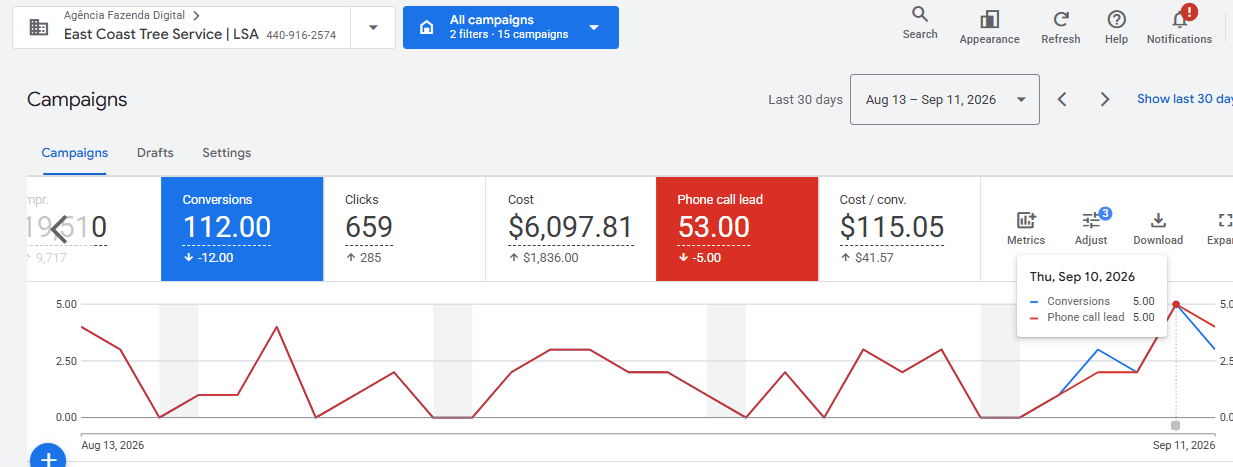1233x467 pixels.
Task: Open the Metrics chart selector
Action: [x=1026, y=228]
